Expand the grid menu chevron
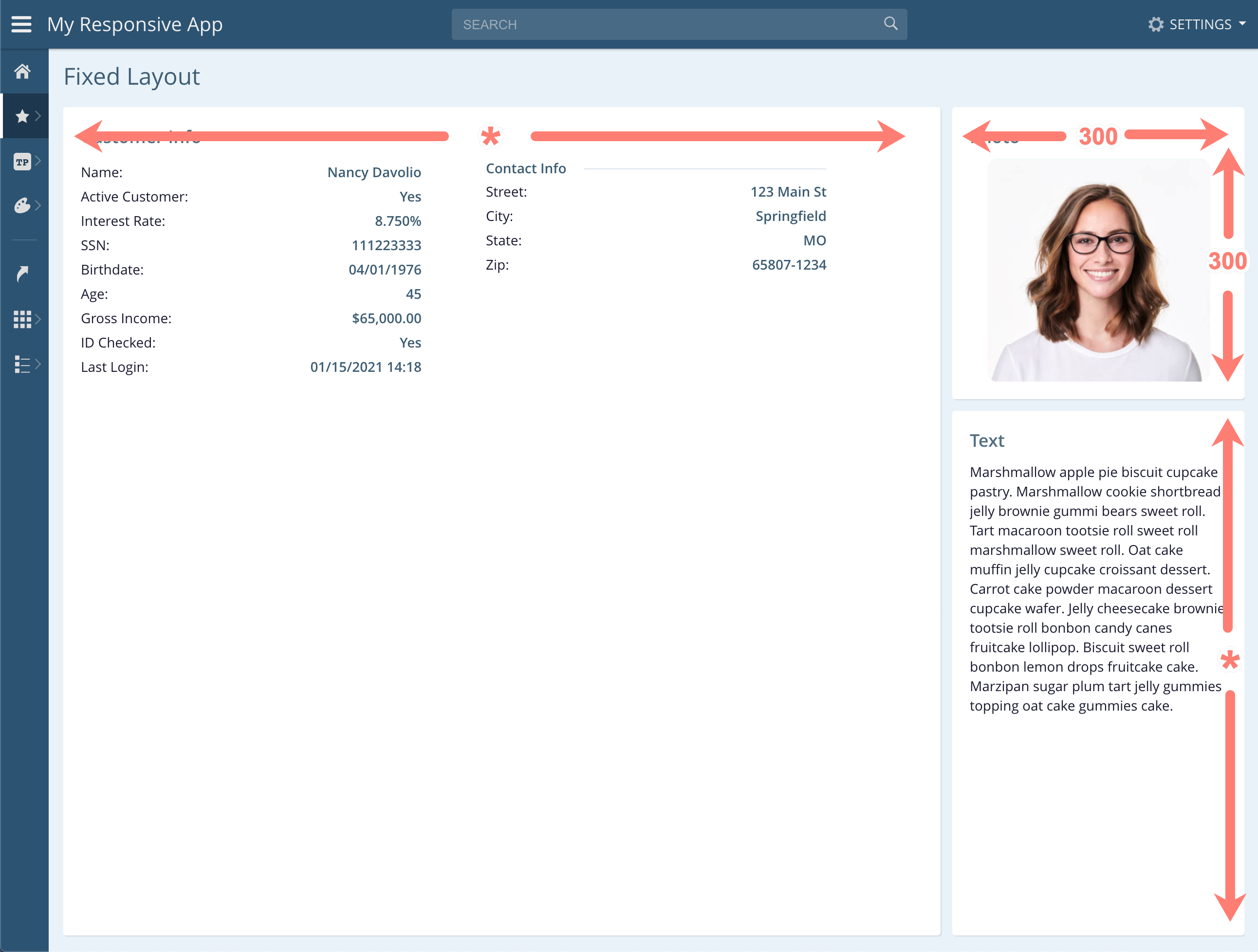Viewport: 1258px width, 952px height. 38,319
